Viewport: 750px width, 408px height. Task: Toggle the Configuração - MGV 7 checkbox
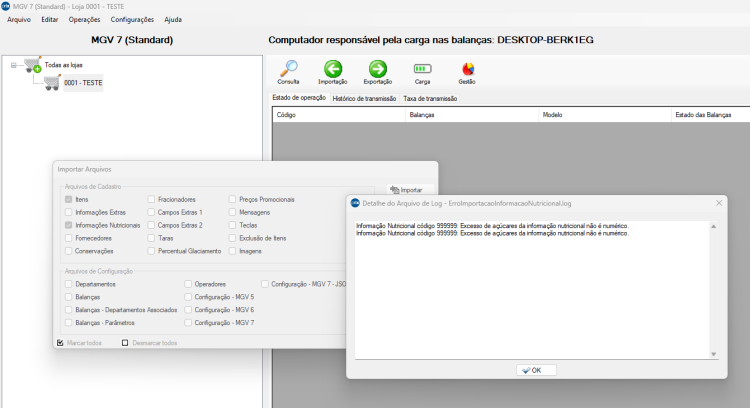click(x=188, y=323)
